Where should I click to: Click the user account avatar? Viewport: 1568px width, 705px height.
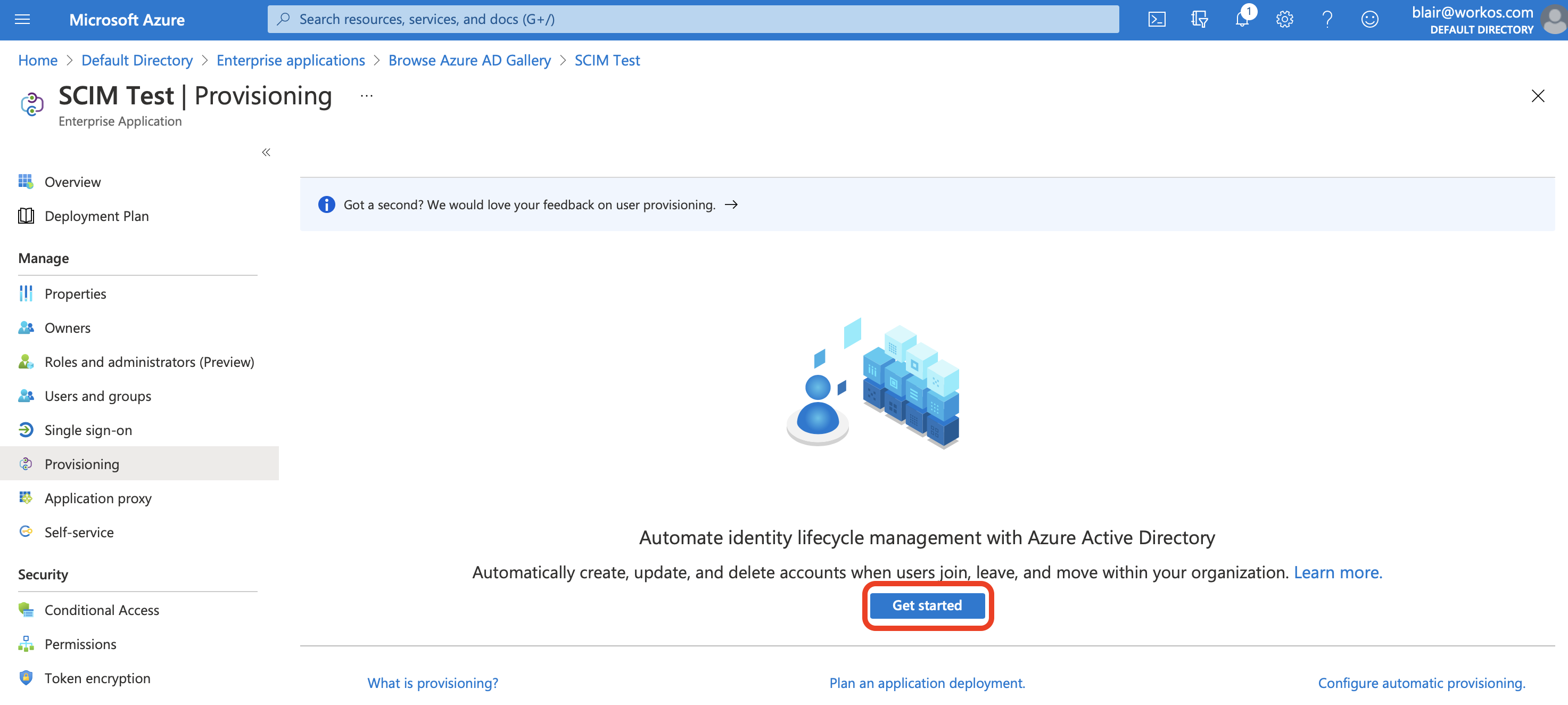[1555, 20]
